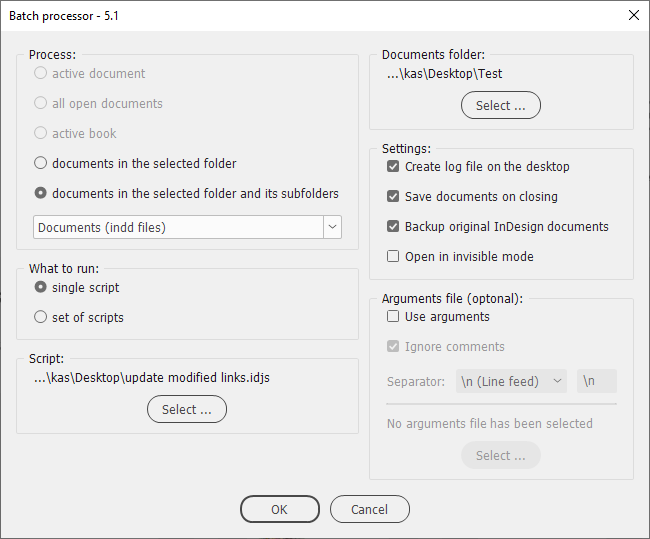Image resolution: width=650 pixels, height=539 pixels.
Task: Open the Documents (indd files) dropdown
Action: (187, 227)
